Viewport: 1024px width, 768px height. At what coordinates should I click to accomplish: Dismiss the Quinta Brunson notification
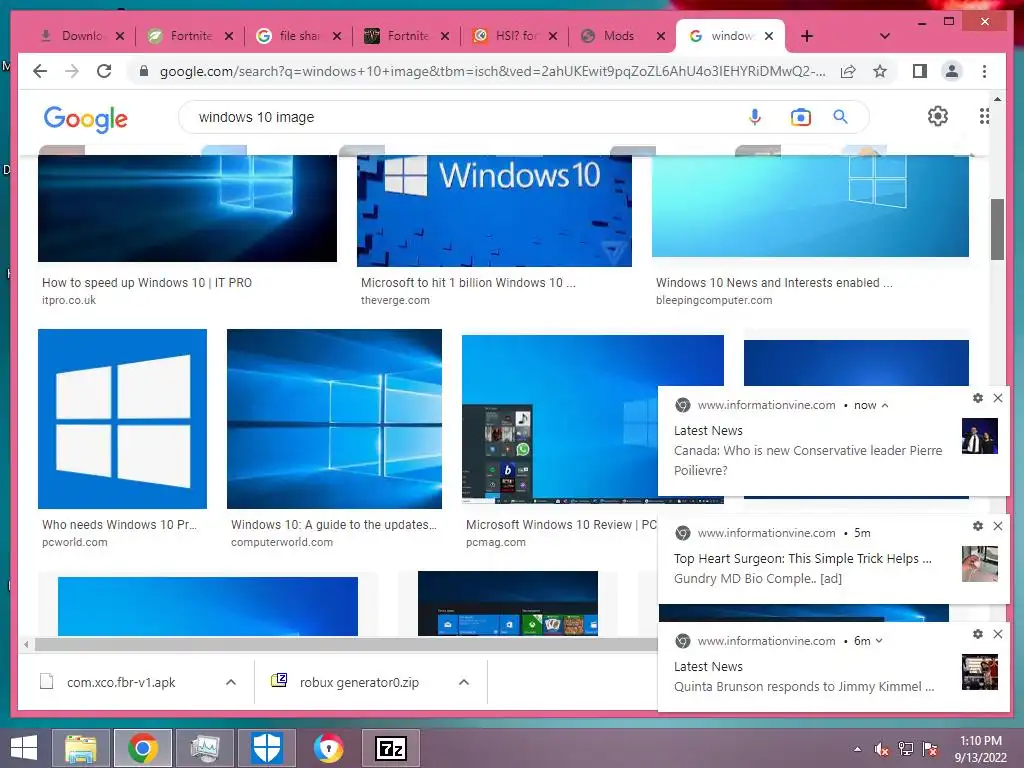(998, 633)
